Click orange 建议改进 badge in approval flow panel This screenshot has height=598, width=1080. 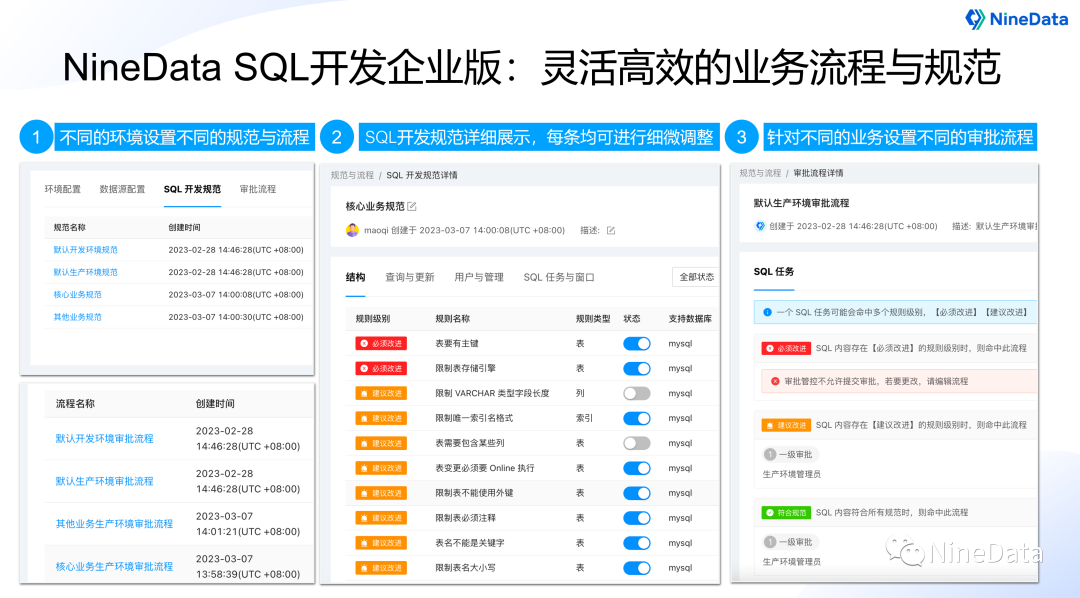[786, 425]
